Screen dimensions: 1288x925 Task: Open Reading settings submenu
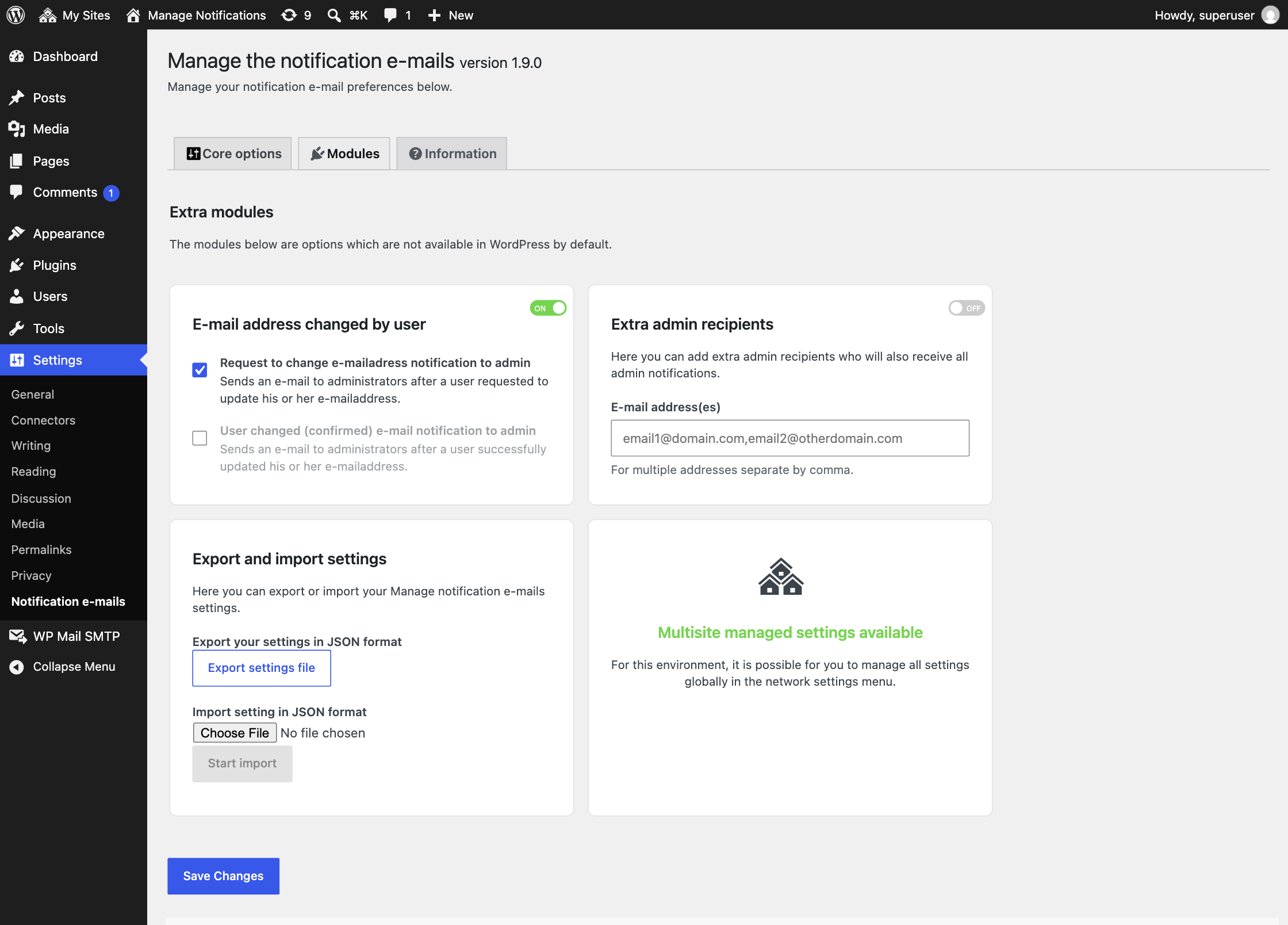tap(33, 472)
